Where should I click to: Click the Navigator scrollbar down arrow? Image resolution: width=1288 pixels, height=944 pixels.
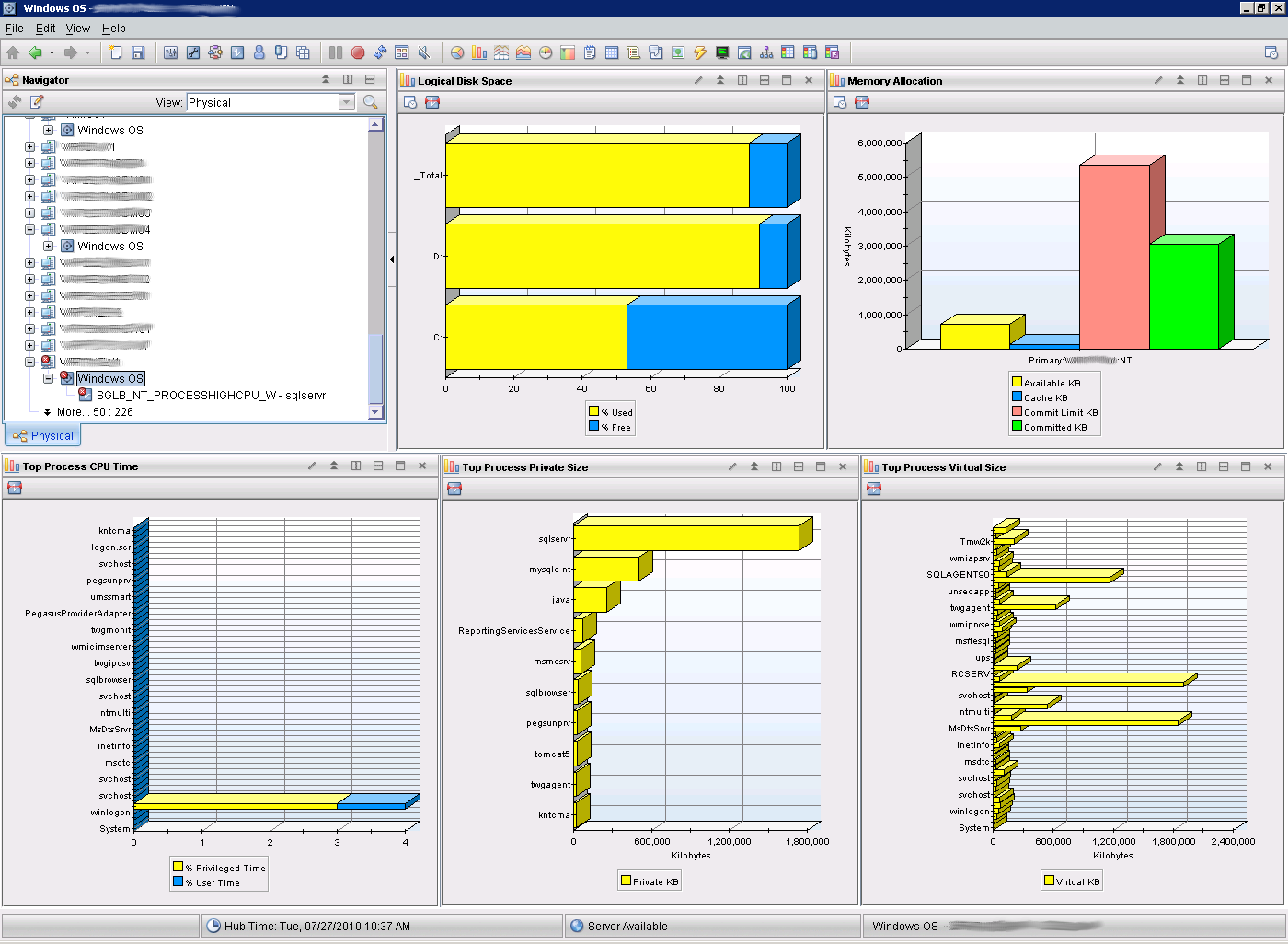coord(375,411)
